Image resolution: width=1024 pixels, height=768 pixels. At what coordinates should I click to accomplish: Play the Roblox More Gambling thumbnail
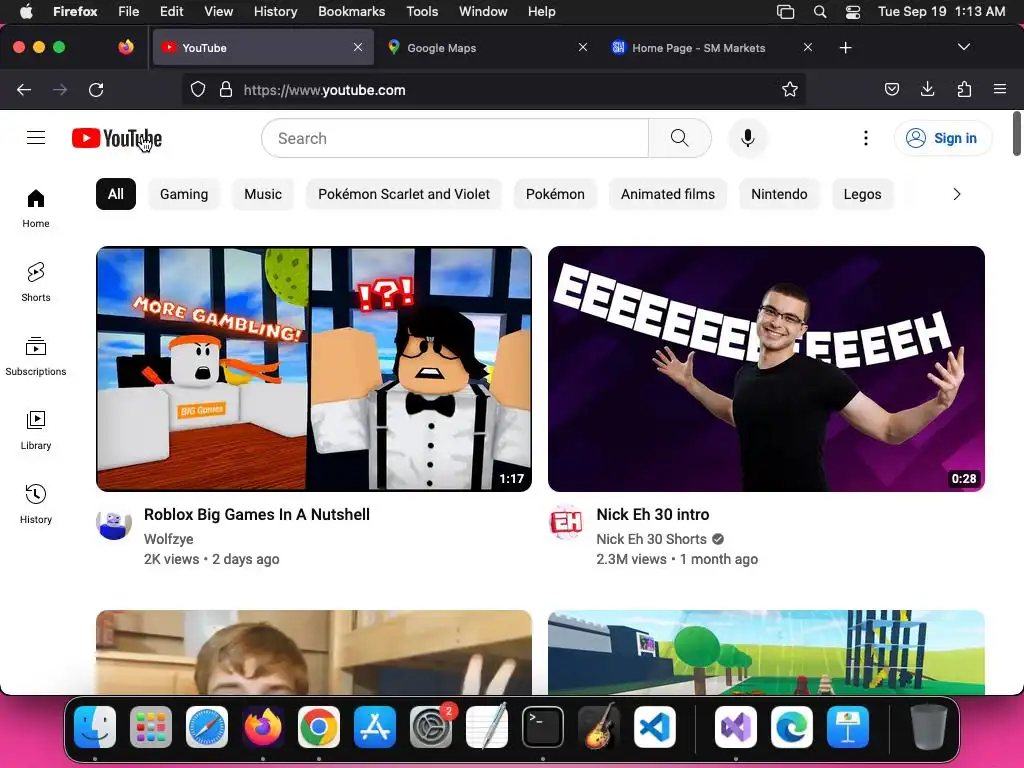(313, 369)
